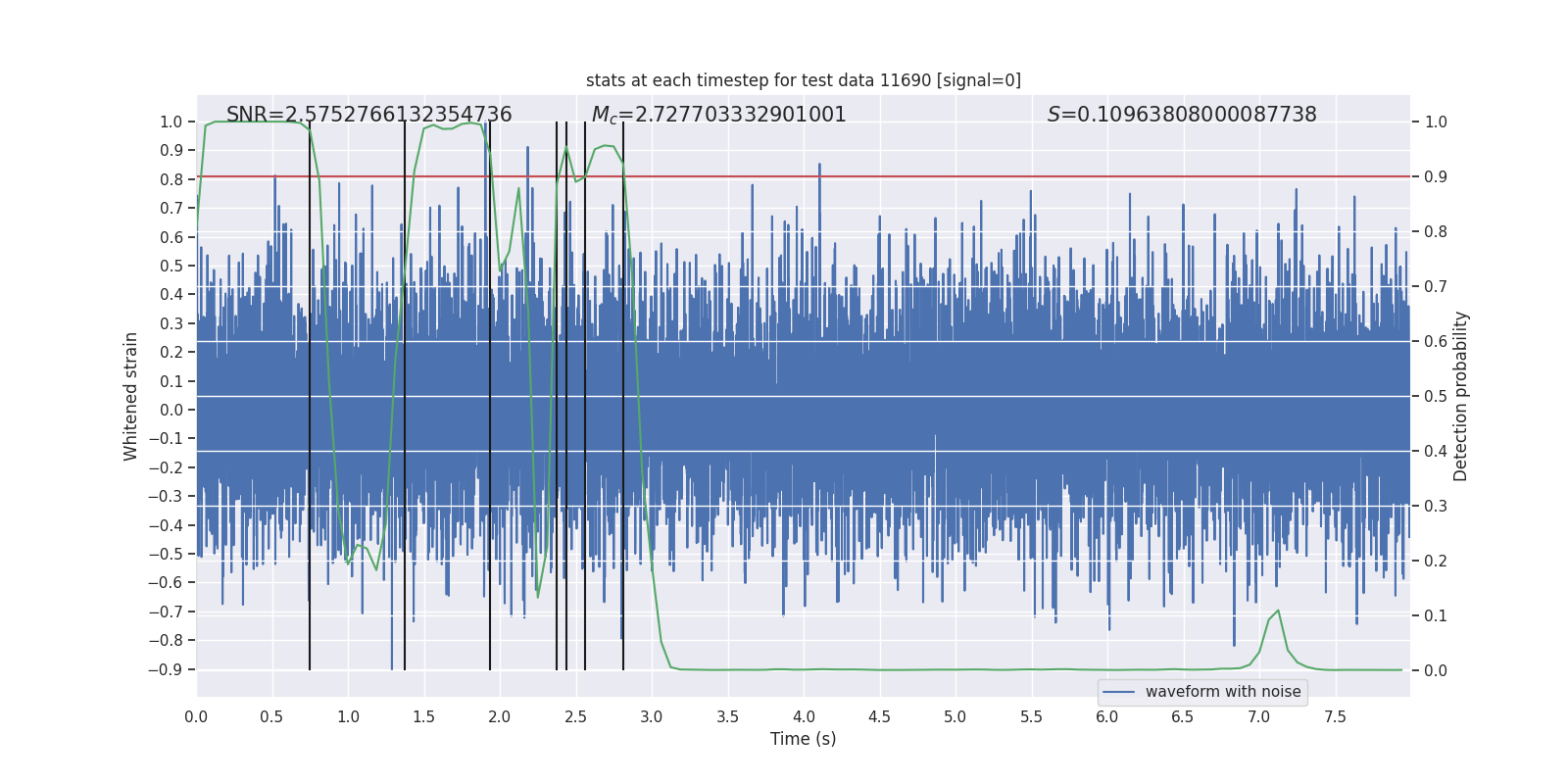This screenshot has width=1568, height=784.
Task: Click the last black vertical marker near 2.8 s
Action: pyautogui.click(x=623, y=396)
